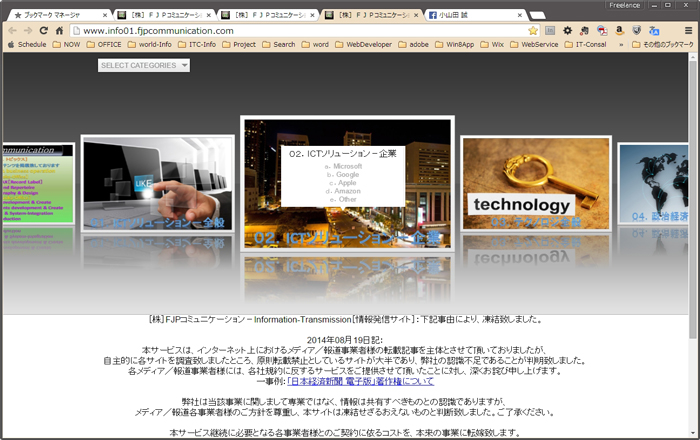The image size is (700, 440).
Task: Open the WebDeveloper bookmarks folder
Action: click(364, 45)
